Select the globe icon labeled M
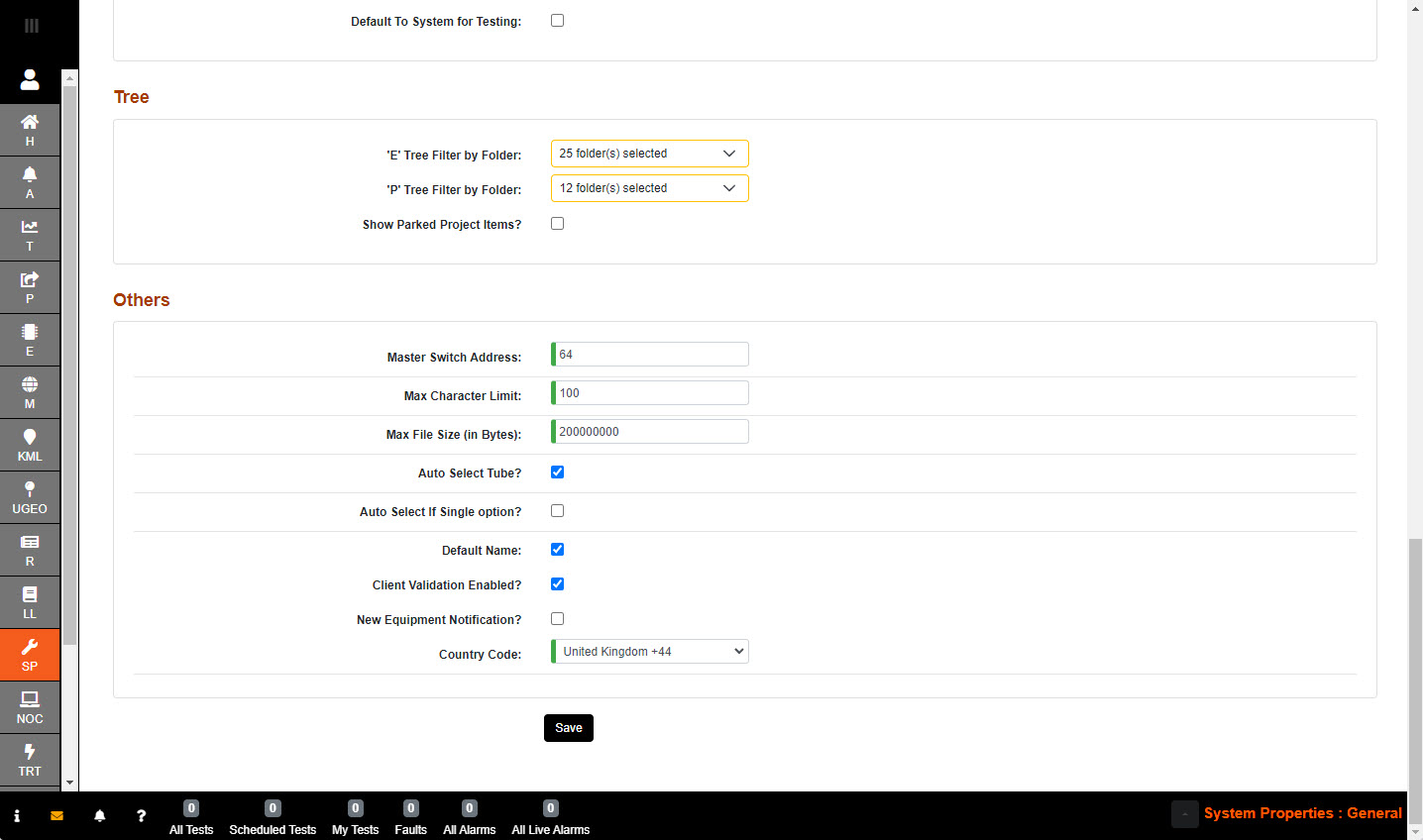This screenshot has width=1423, height=840. 30,391
